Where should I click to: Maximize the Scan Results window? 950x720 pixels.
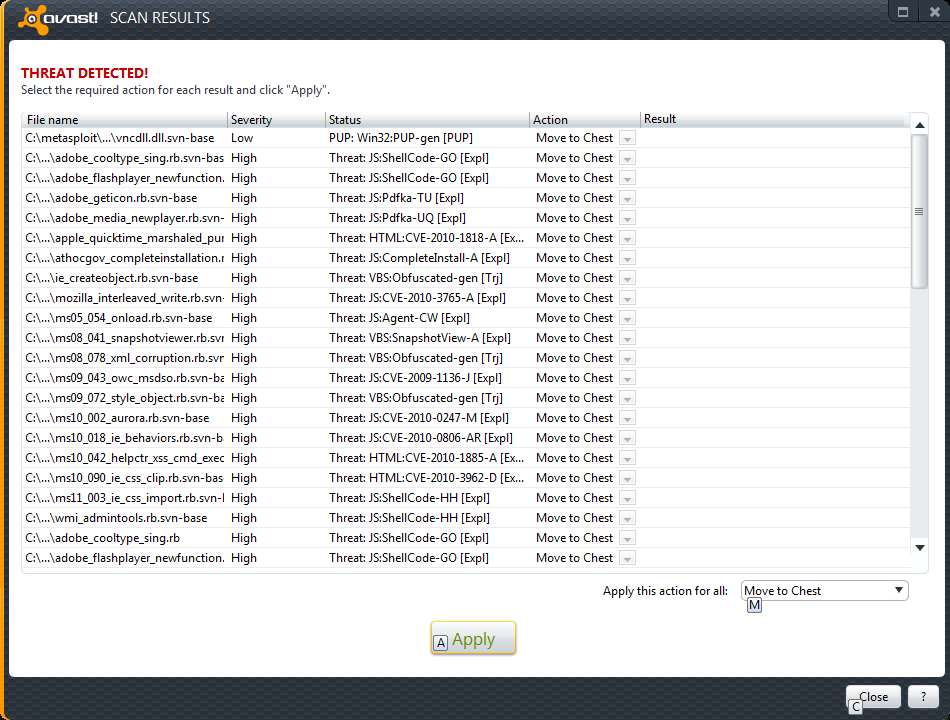[903, 12]
